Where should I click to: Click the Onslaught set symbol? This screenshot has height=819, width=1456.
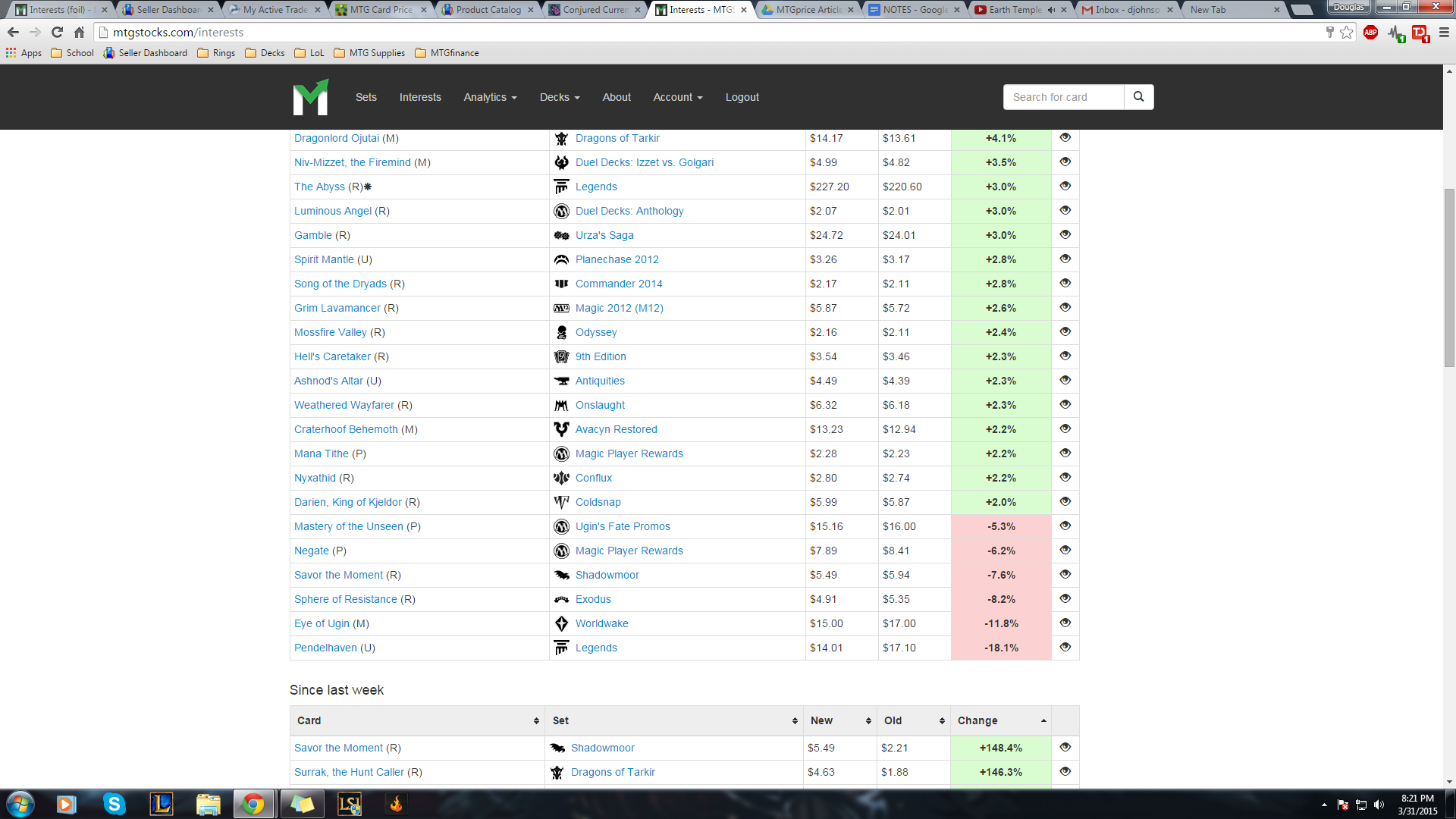(x=561, y=405)
